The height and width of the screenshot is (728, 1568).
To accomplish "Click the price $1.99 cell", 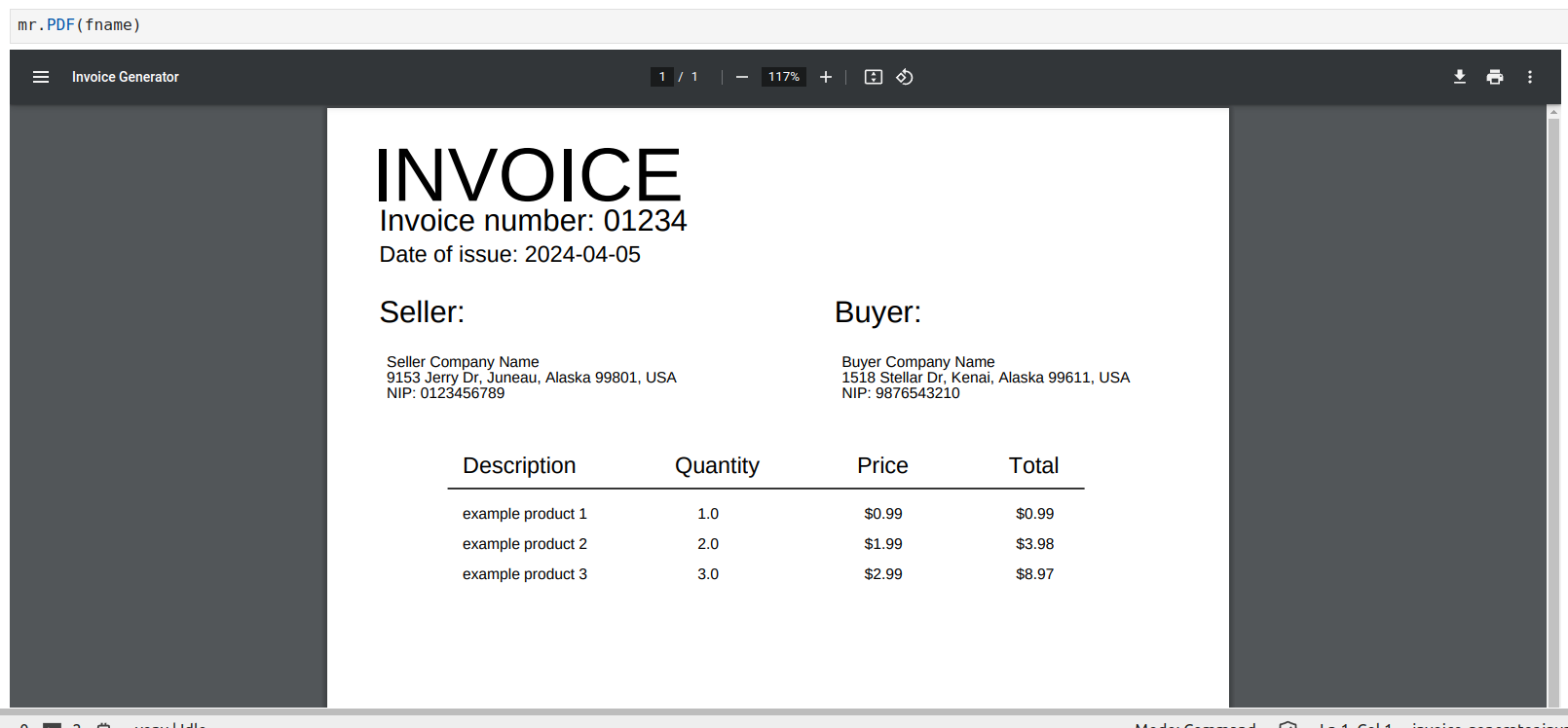I will pos(883,544).
